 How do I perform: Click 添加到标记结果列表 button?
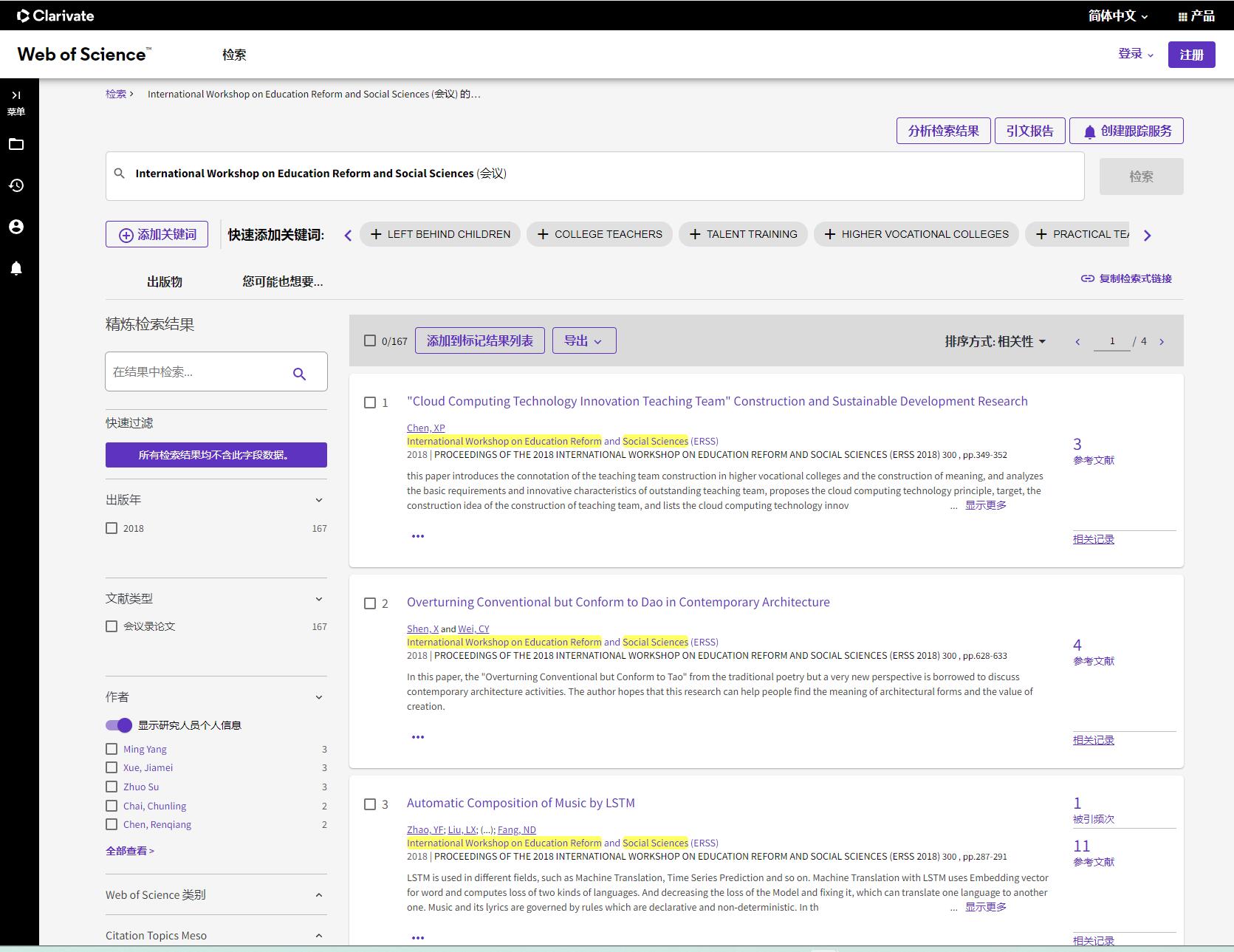(x=480, y=340)
